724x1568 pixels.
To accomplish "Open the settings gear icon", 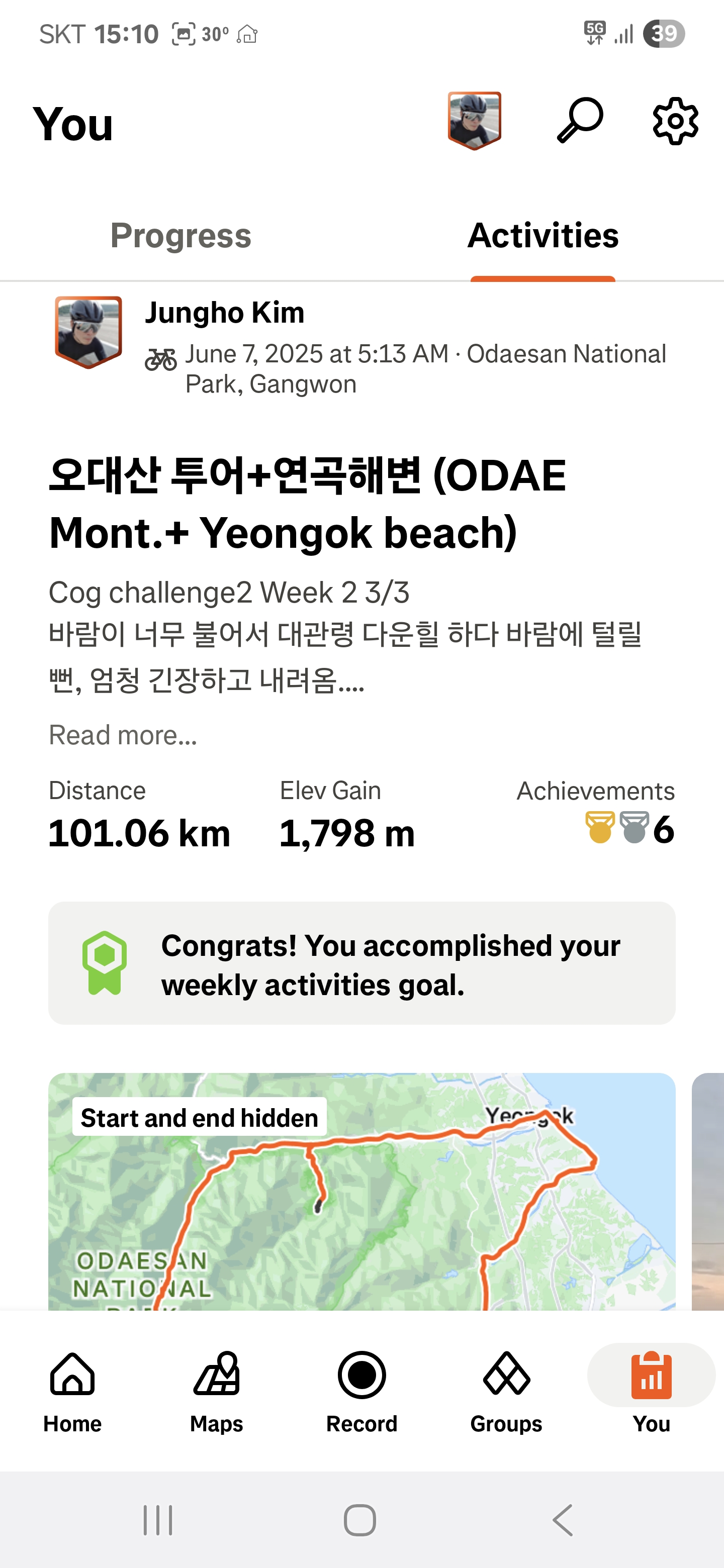I will [x=675, y=121].
